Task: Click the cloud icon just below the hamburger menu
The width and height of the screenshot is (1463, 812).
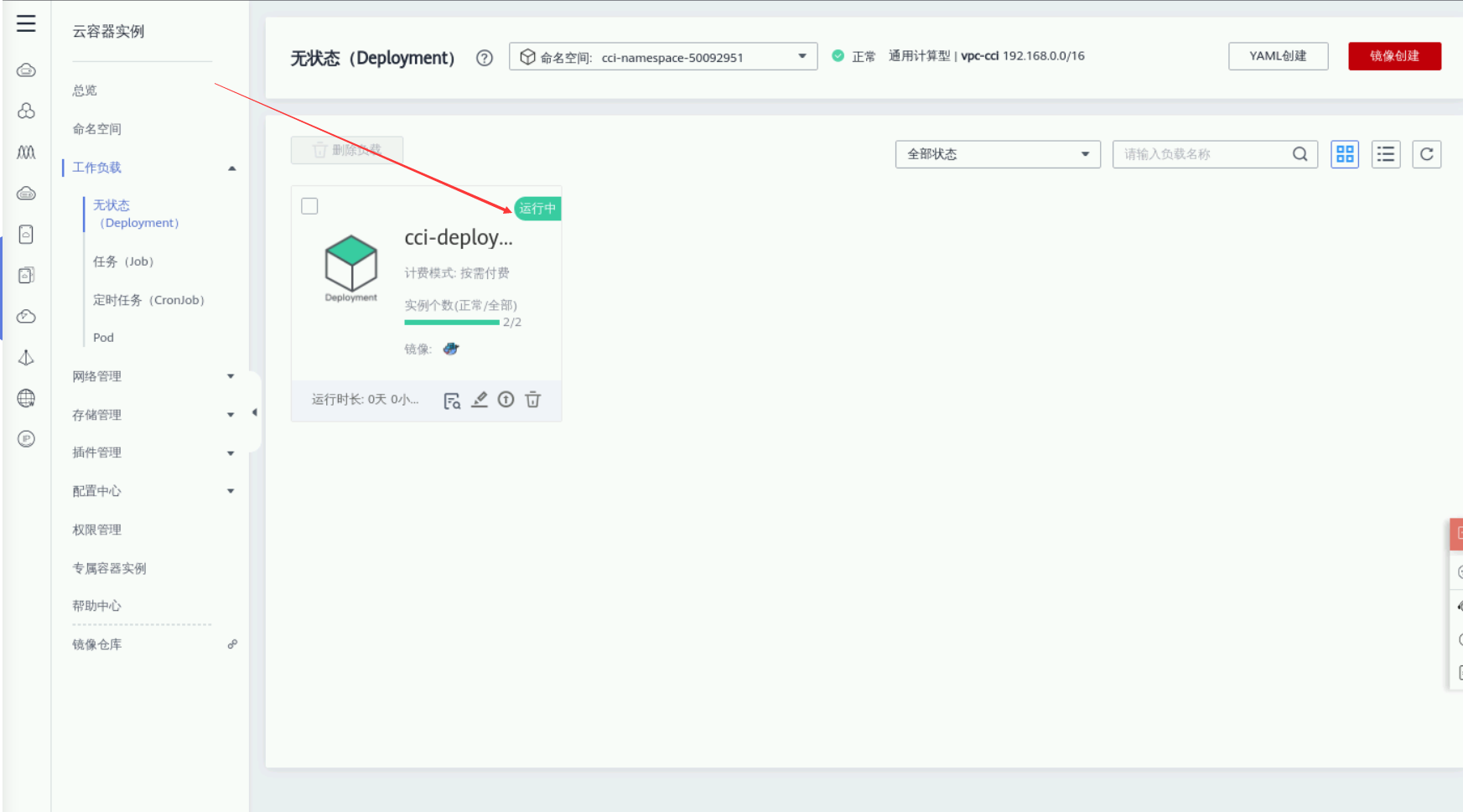Action: pos(26,70)
